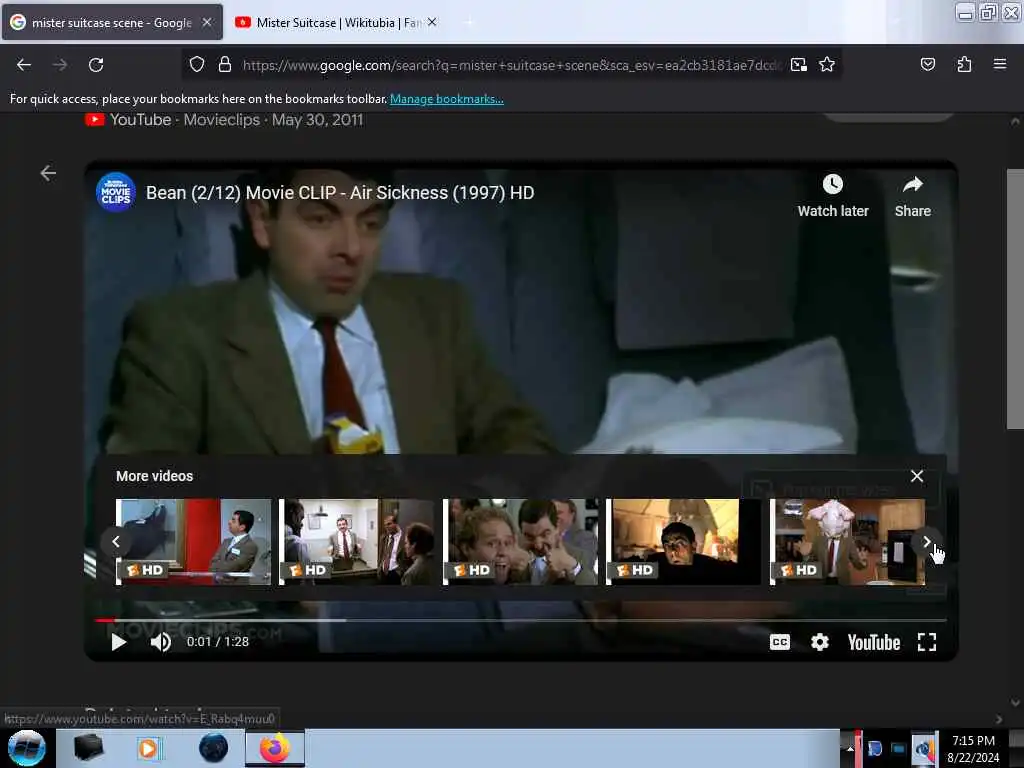Enter fullscreen with the fullscreen icon
Viewport: 1024px width, 768px height.
tap(927, 642)
